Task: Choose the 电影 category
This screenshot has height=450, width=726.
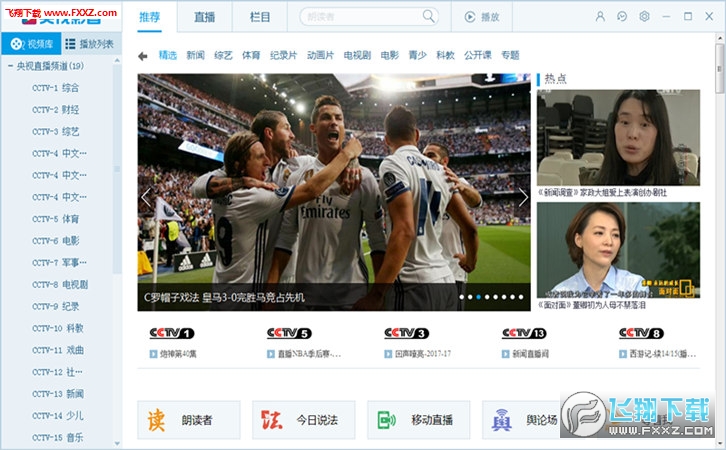Action: tap(390, 55)
